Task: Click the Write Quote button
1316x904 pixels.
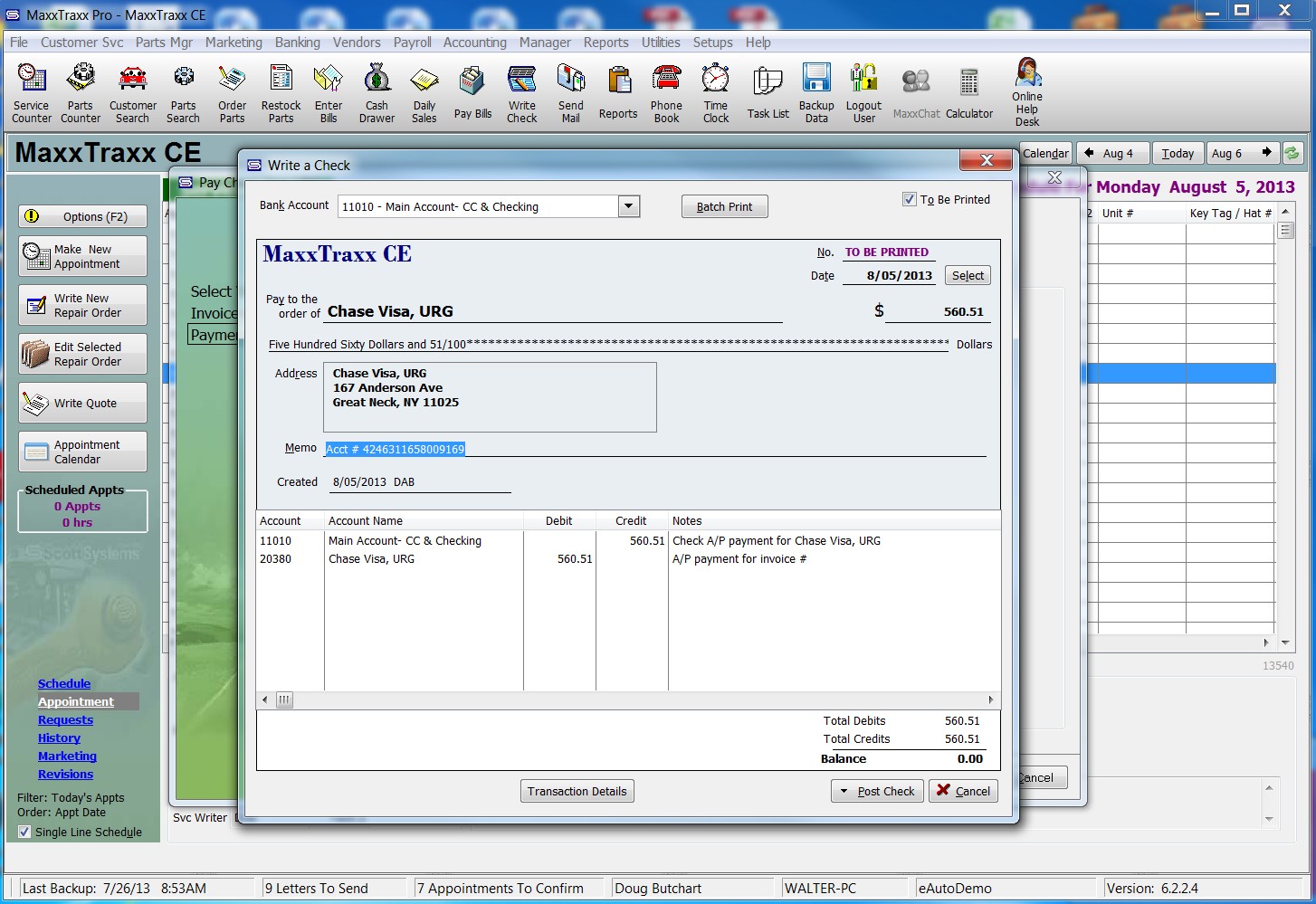Action: click(x=83, y=403)
